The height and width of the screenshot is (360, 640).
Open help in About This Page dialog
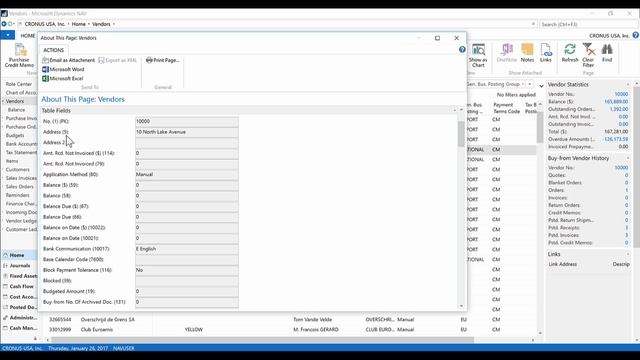pos(462,49)
